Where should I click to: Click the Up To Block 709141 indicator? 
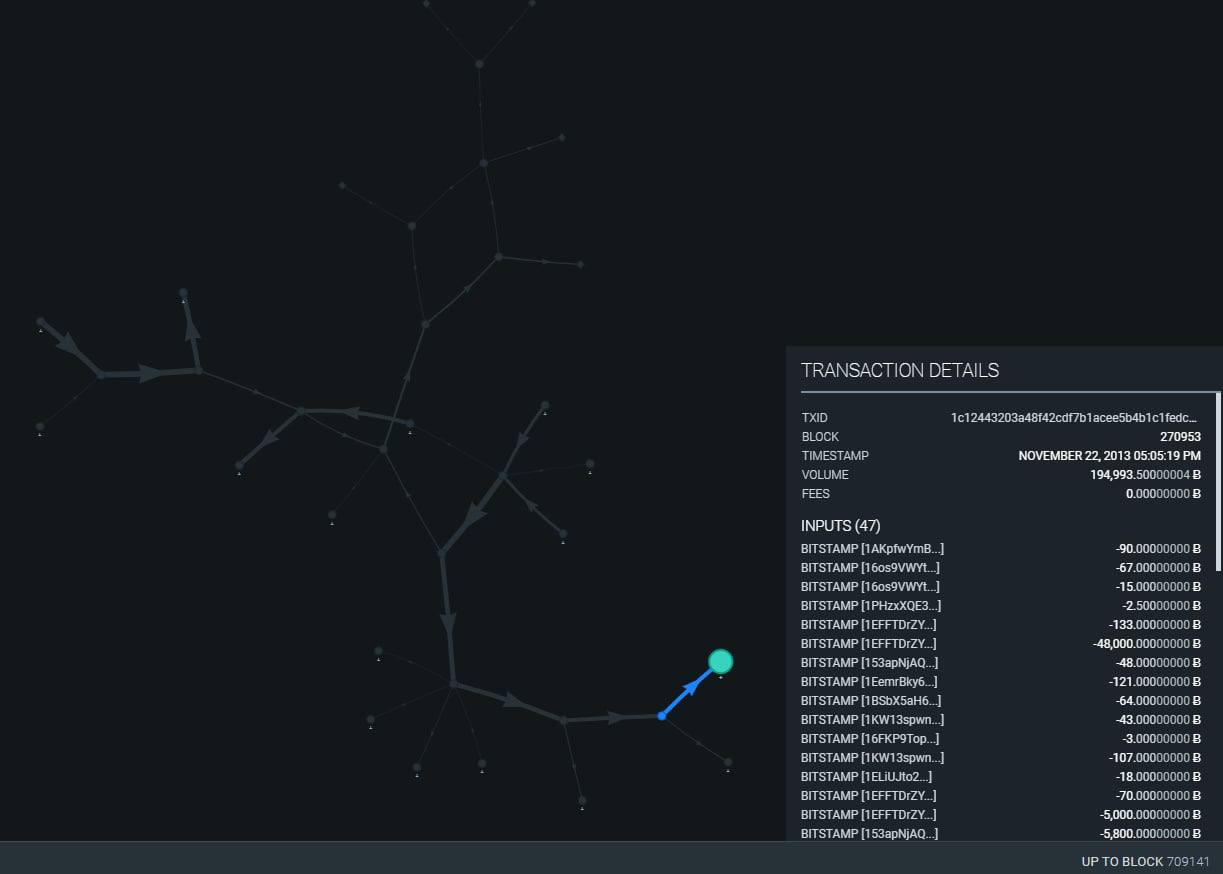[1145, 861]
